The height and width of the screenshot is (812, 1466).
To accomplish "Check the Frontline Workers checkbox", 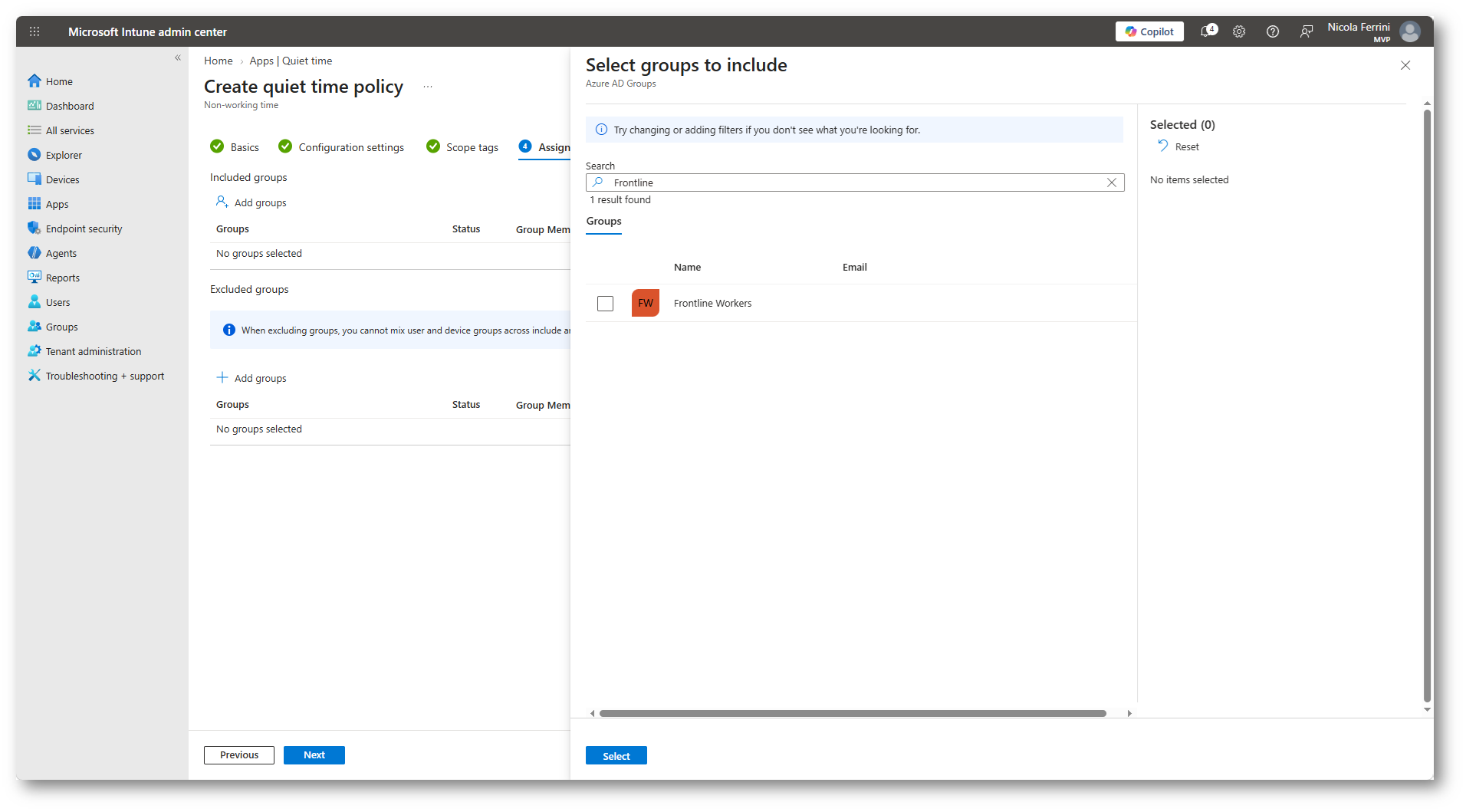I will (x=605, y=304).
